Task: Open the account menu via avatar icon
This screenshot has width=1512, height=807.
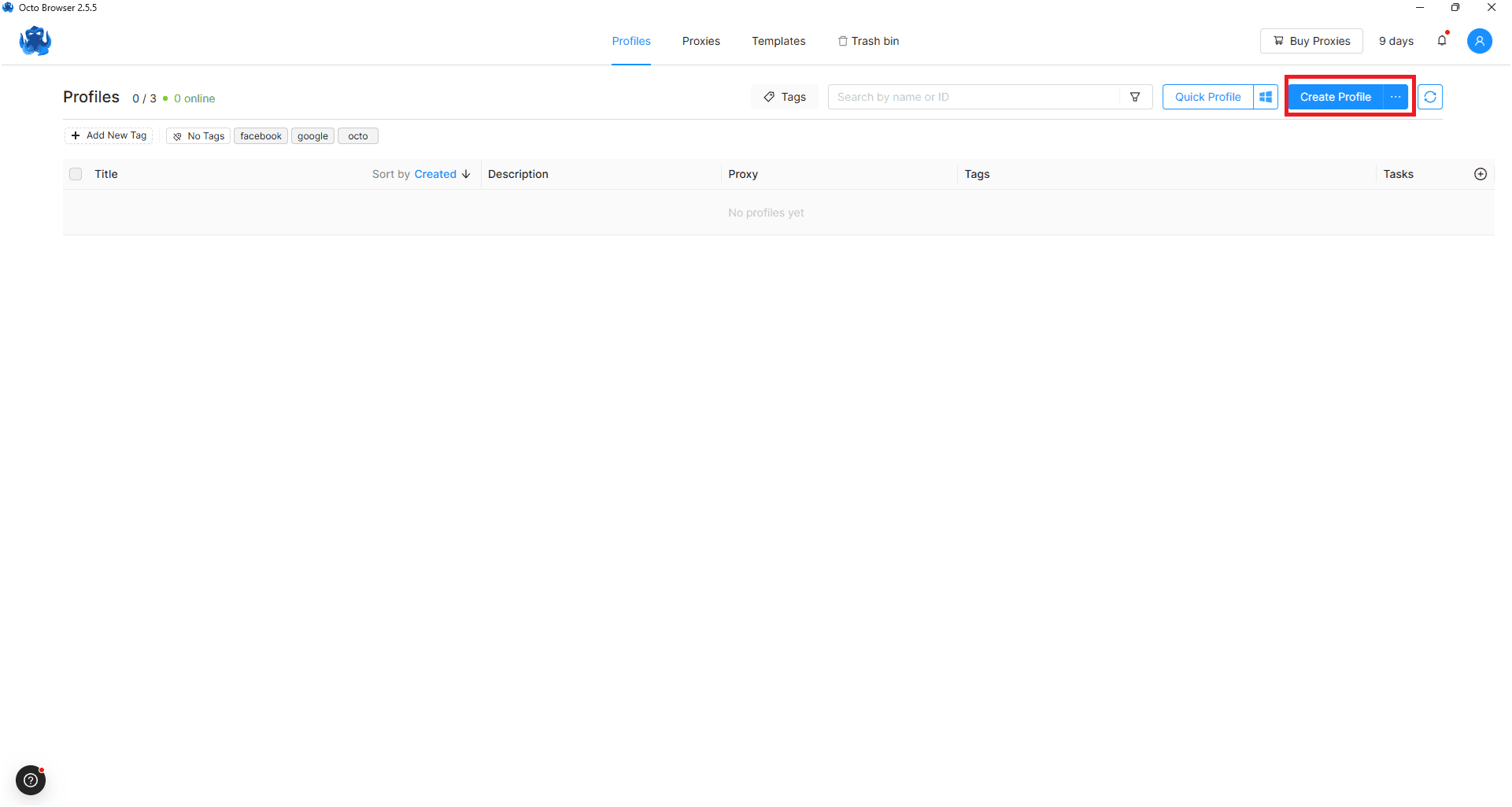Action: (x=1480, y=41)
